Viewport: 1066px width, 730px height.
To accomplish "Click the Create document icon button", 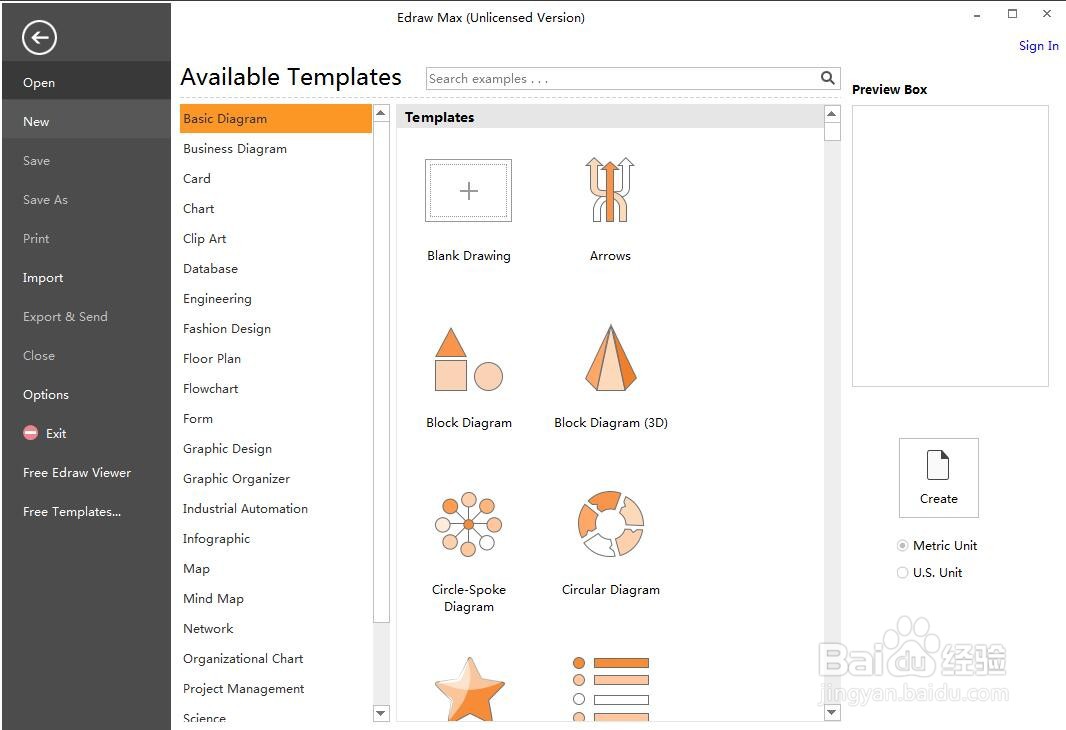I will tap(938, 478).
